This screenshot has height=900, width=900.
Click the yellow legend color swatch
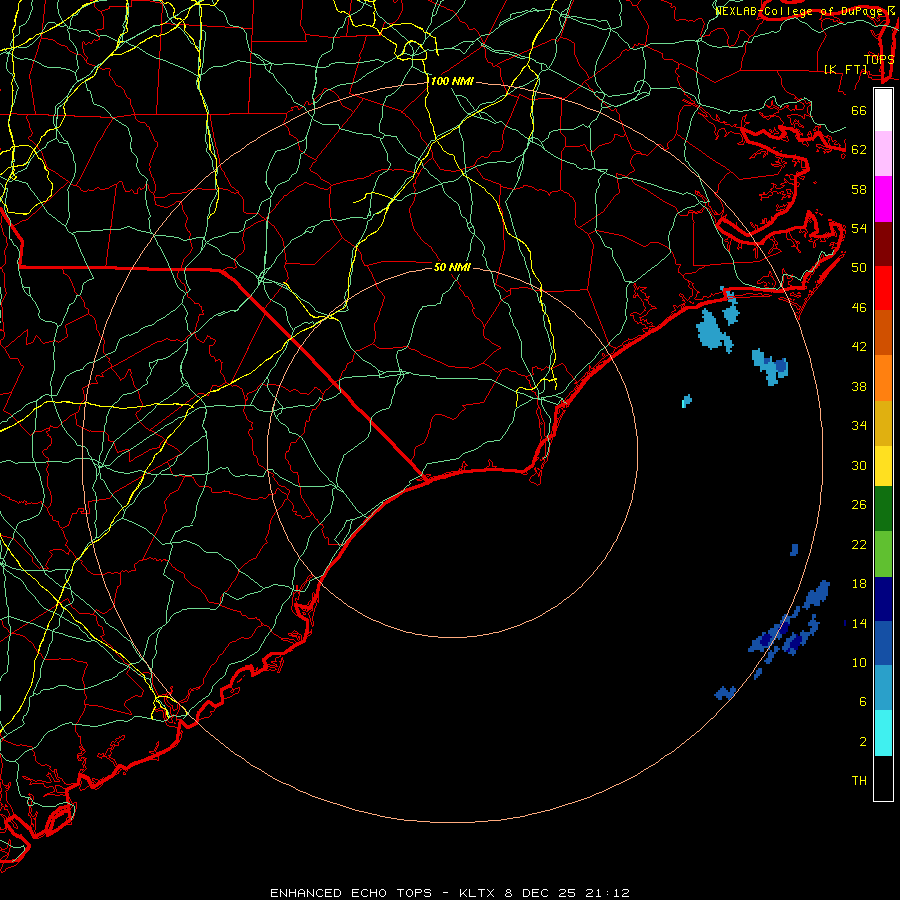point(883,466)
